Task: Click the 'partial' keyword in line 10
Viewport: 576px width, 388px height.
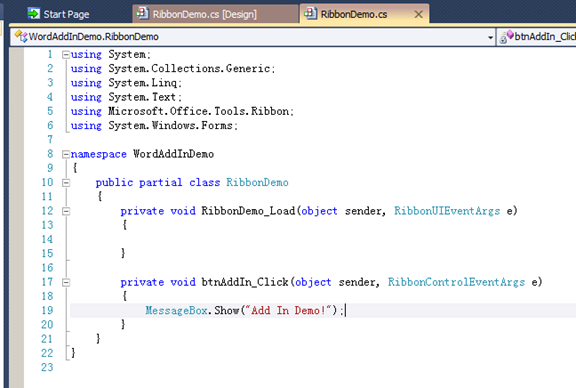Action: [161, 183]
